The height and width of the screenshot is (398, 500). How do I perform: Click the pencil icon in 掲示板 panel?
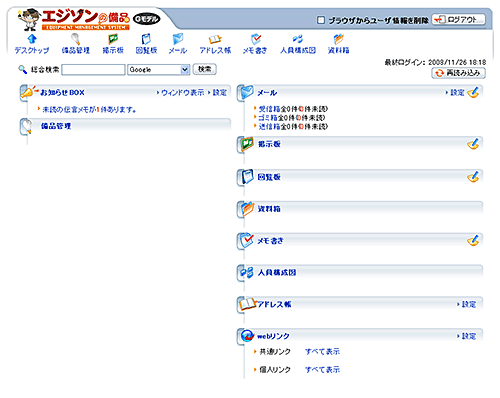coord(473,144)
